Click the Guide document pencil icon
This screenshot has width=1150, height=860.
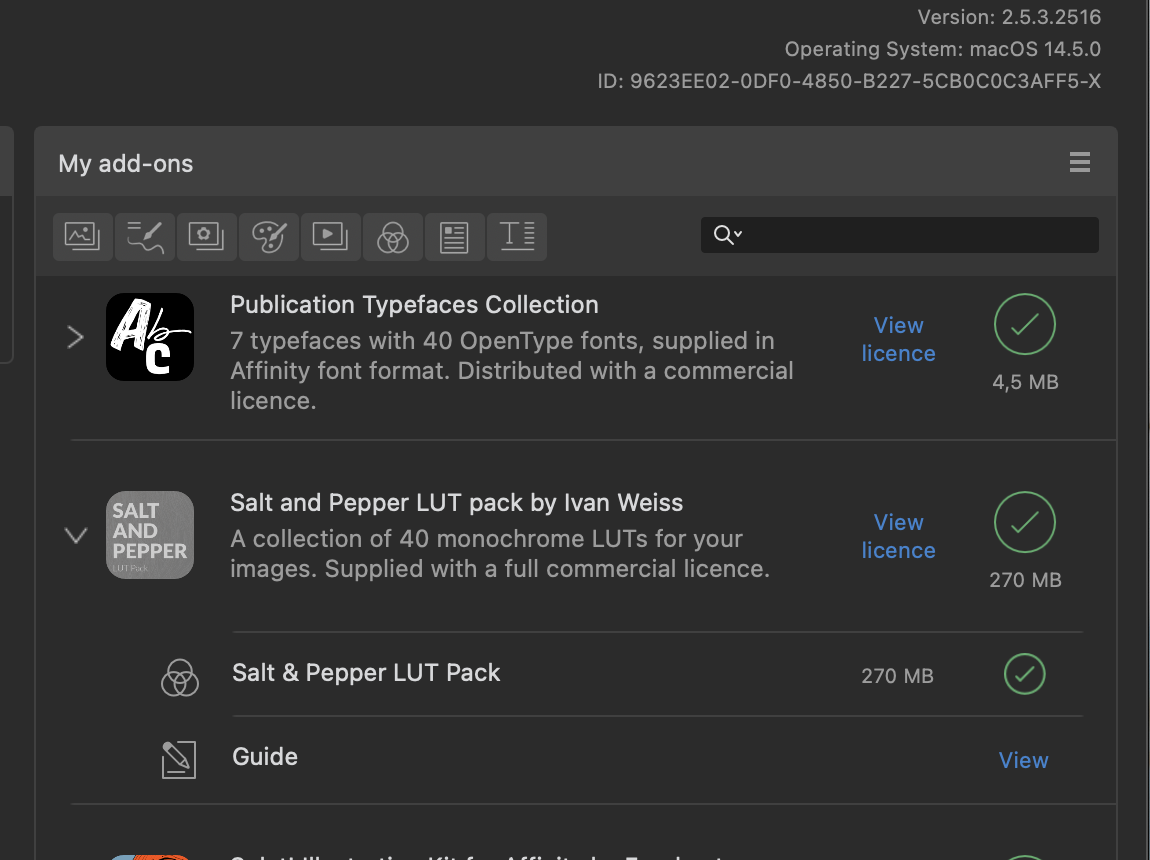tap(178, 760)
